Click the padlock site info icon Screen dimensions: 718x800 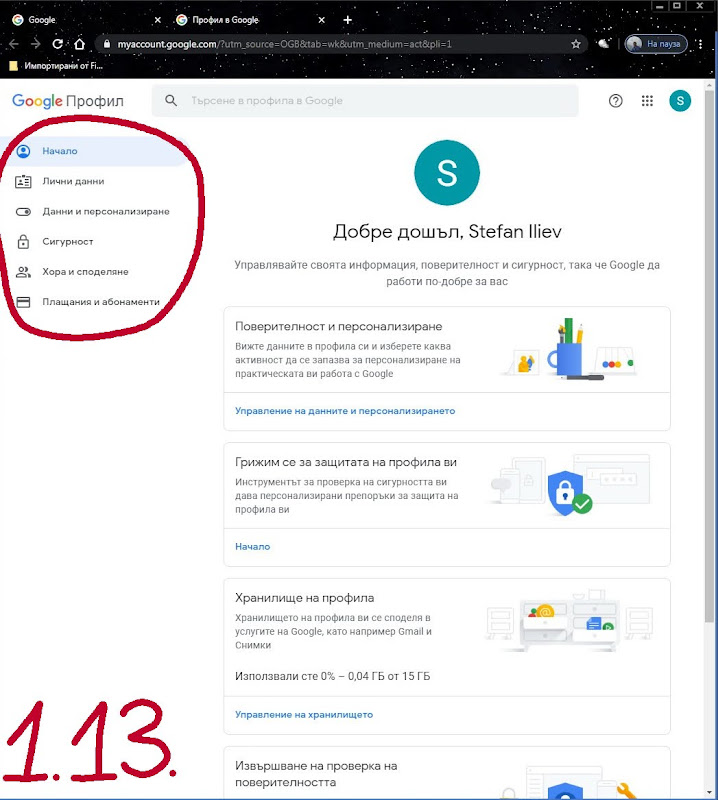tap(107, 44)
